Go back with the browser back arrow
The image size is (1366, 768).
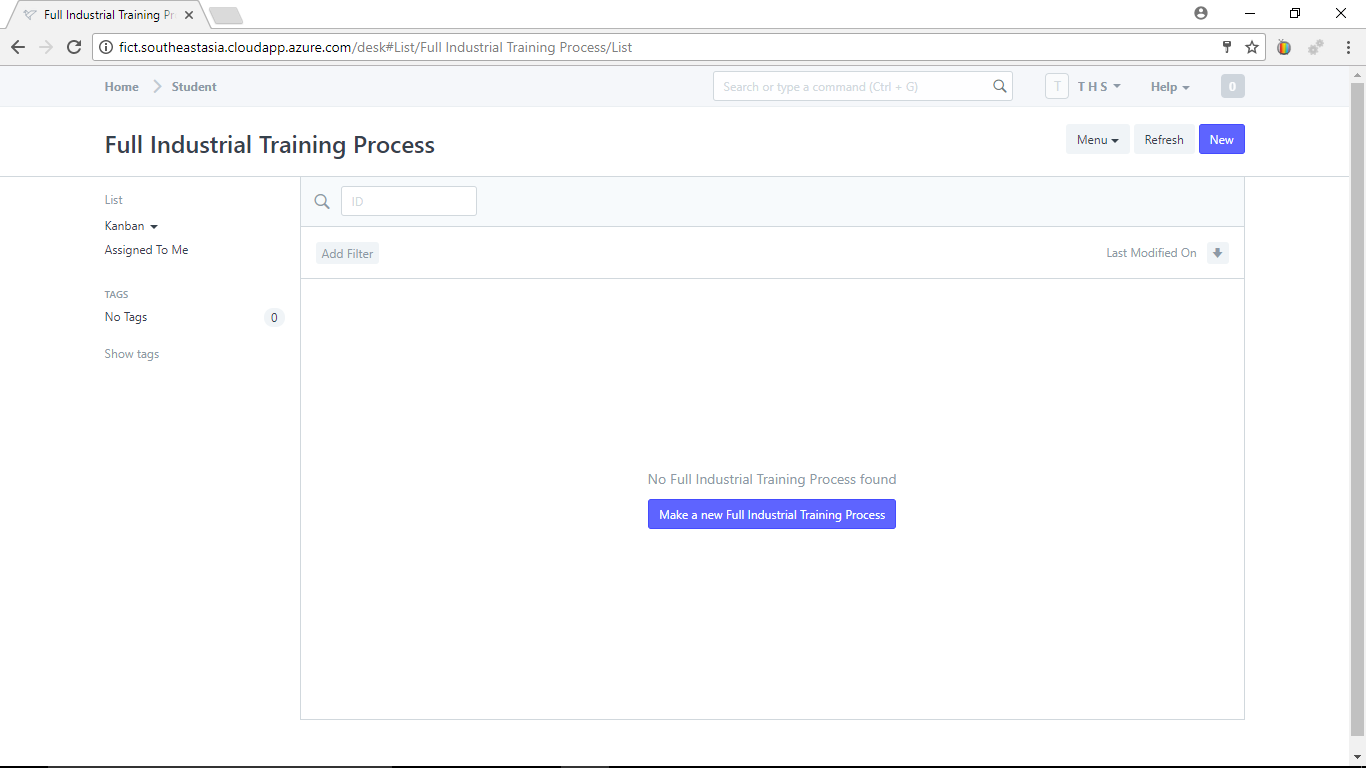coord(18,47)
